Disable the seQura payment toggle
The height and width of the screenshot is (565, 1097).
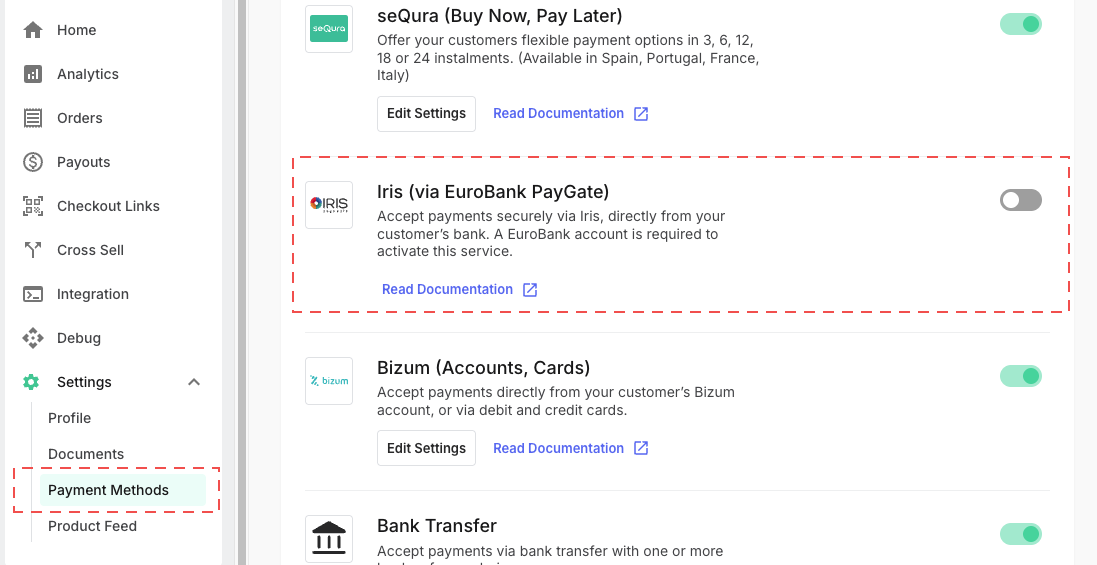click(x=1021, y=24)
